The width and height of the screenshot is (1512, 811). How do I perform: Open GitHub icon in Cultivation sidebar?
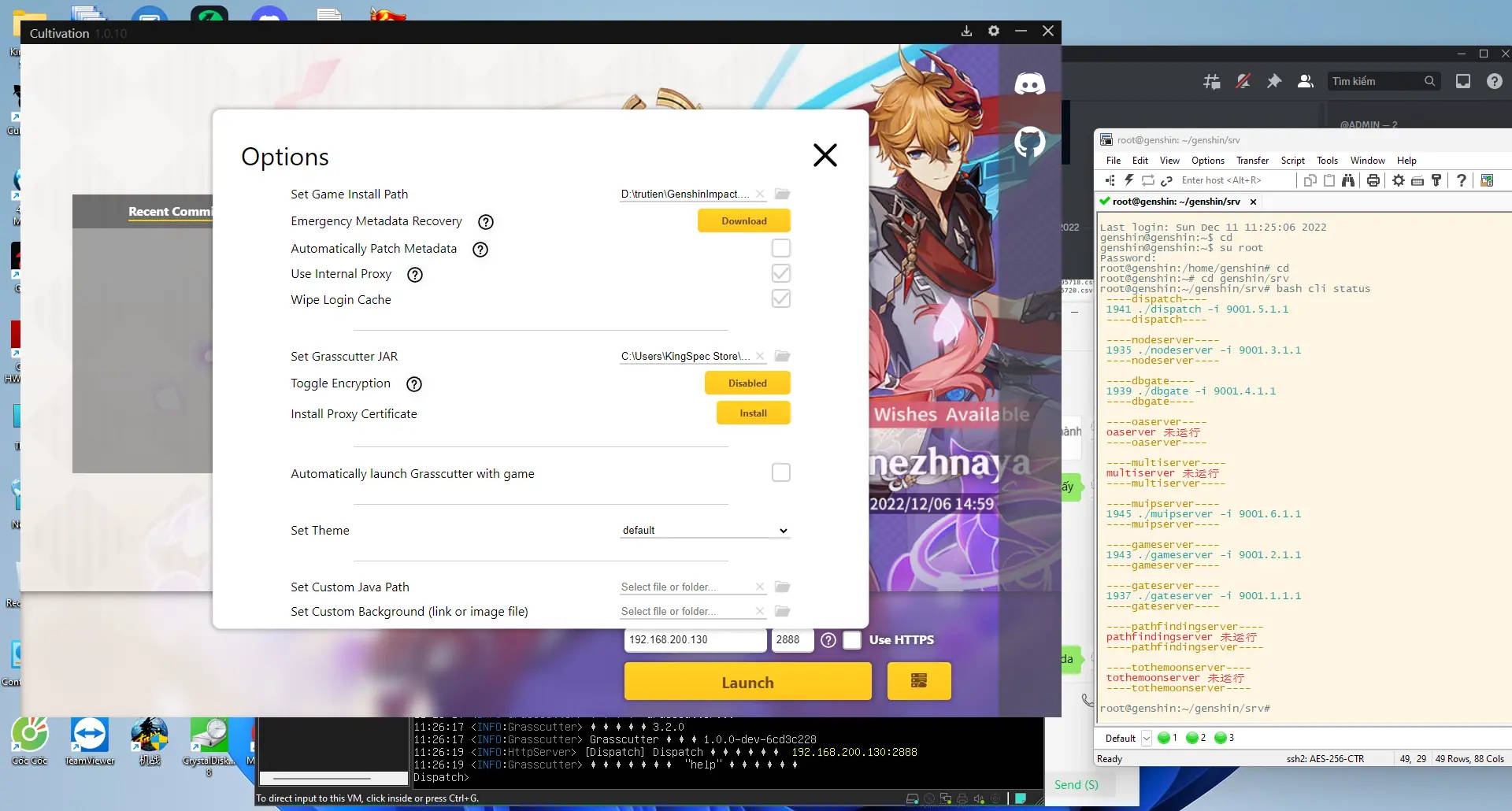coord(1029,142)
